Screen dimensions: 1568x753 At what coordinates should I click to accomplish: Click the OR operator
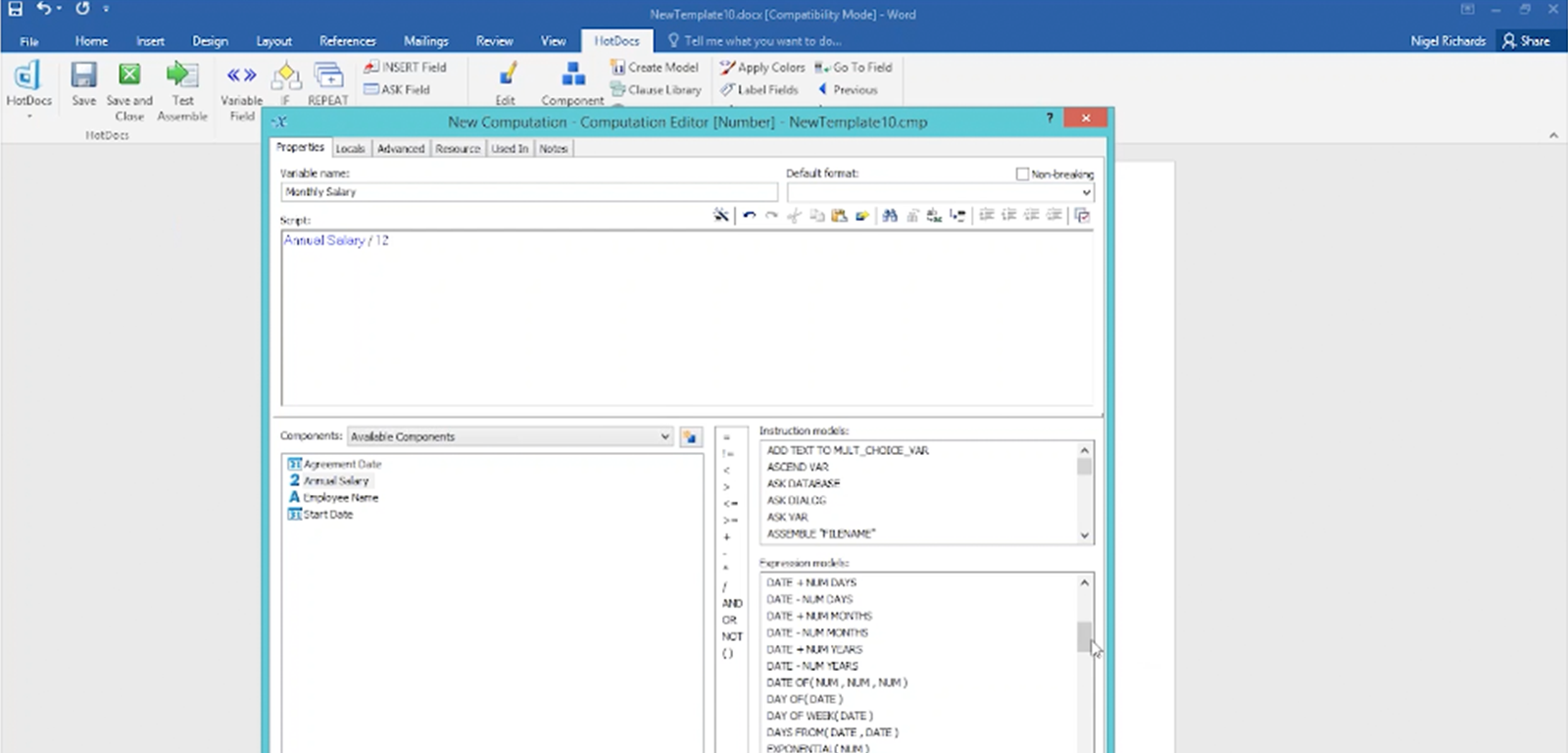click(x=729, y=621)
